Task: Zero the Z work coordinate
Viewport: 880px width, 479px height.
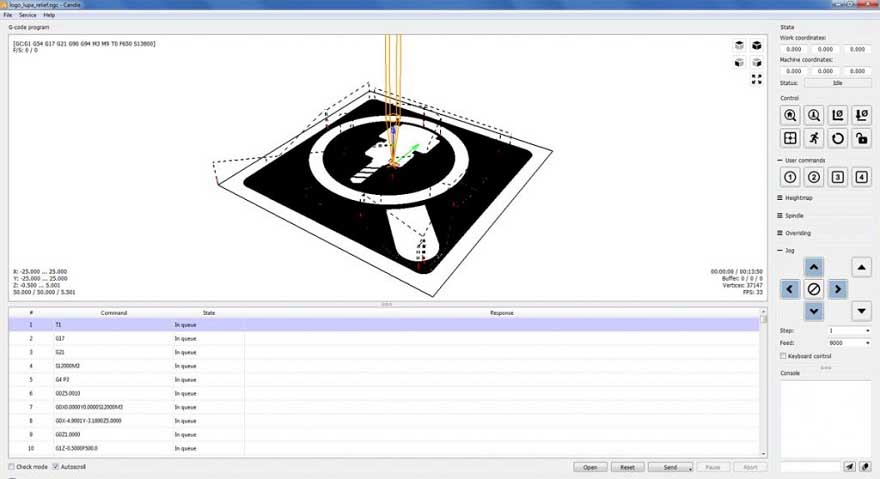Action: tap(861, 115)
